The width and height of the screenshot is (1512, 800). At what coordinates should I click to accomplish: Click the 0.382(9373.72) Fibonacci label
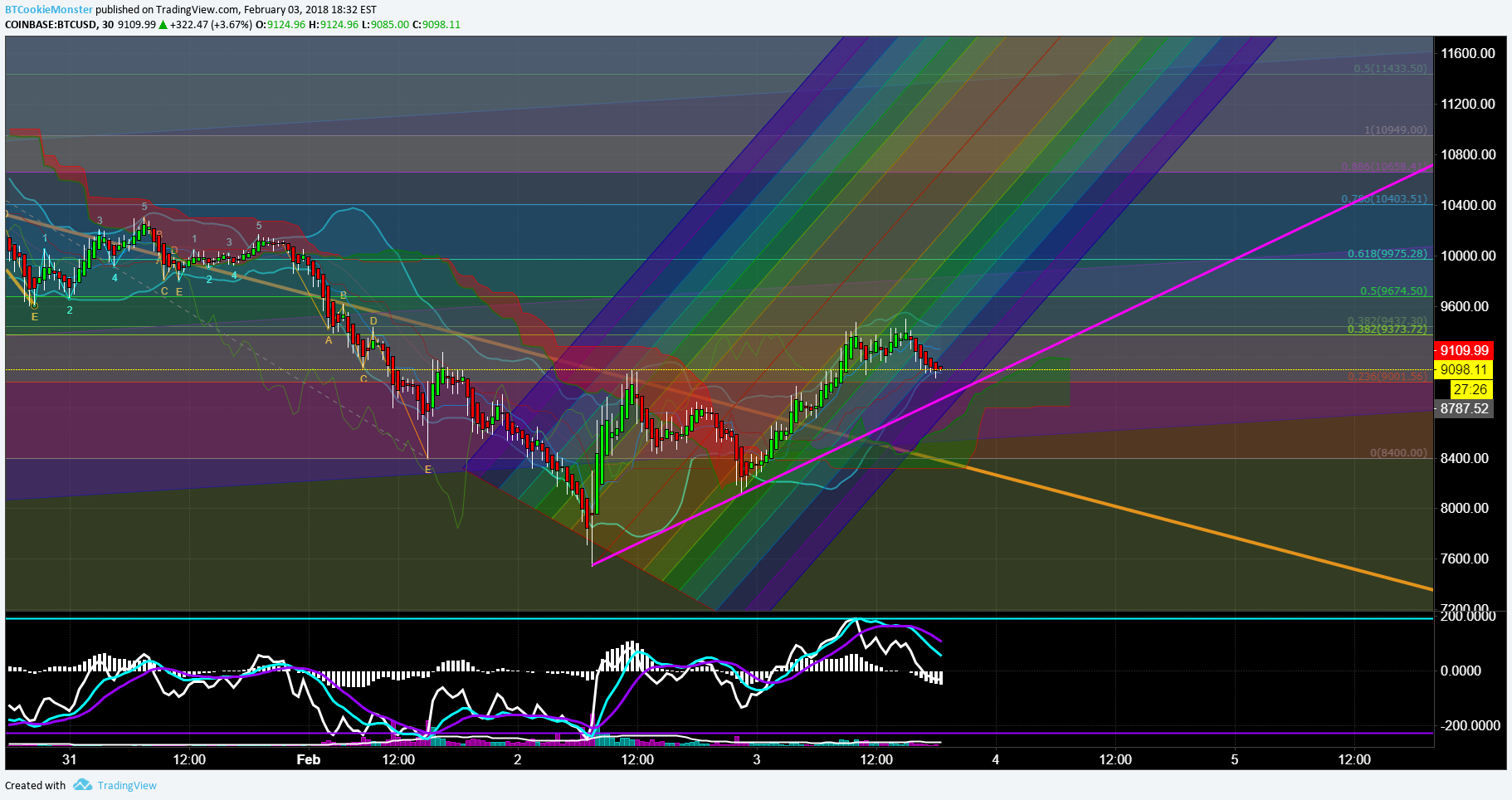[x=1388, y=329]
